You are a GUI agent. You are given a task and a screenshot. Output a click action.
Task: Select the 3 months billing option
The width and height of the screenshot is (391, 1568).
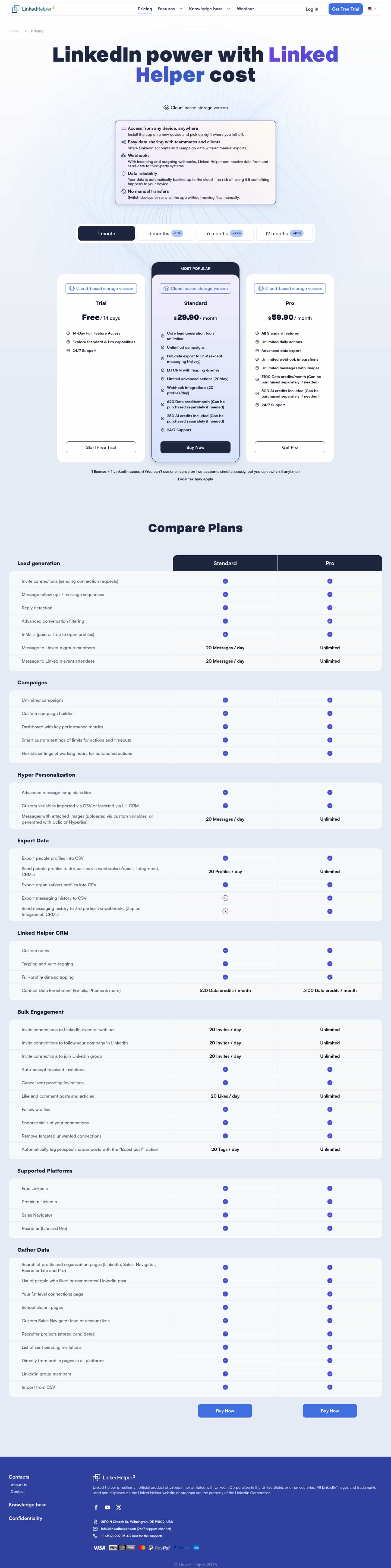coord(166,233)
